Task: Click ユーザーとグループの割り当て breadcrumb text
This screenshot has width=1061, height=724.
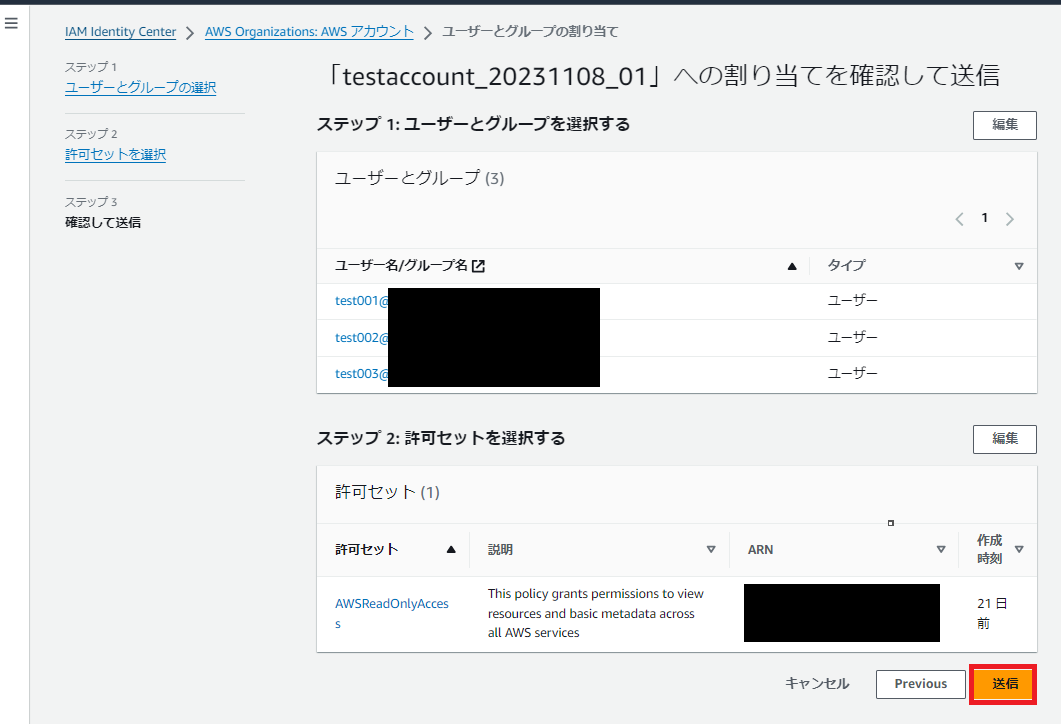Action: (530, 32)
